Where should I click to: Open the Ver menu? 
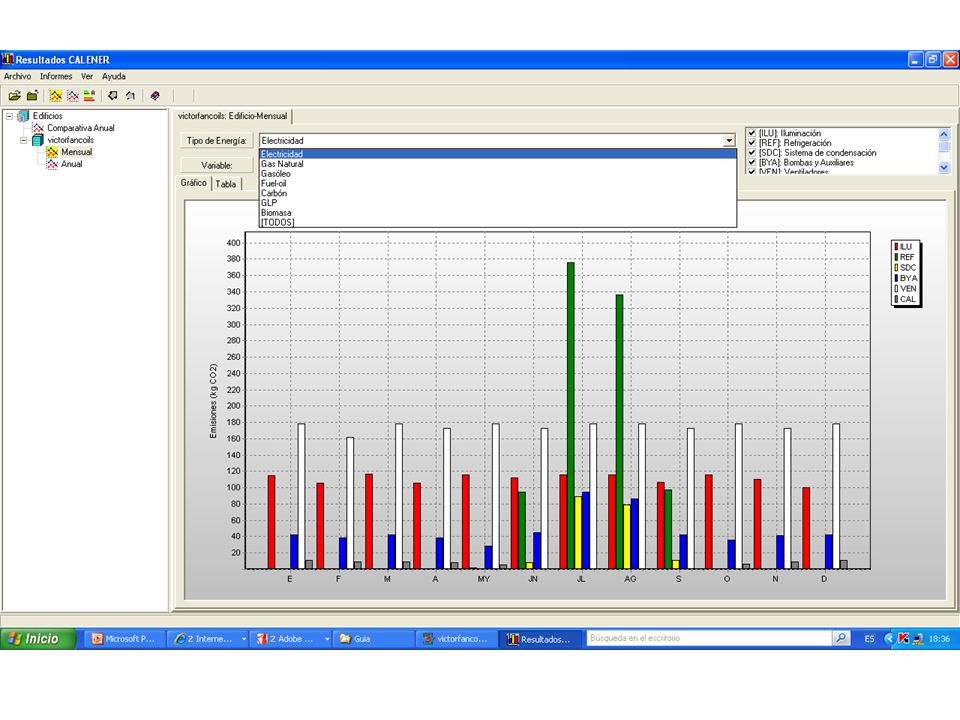pyautogui.click(x=87, y=77)
